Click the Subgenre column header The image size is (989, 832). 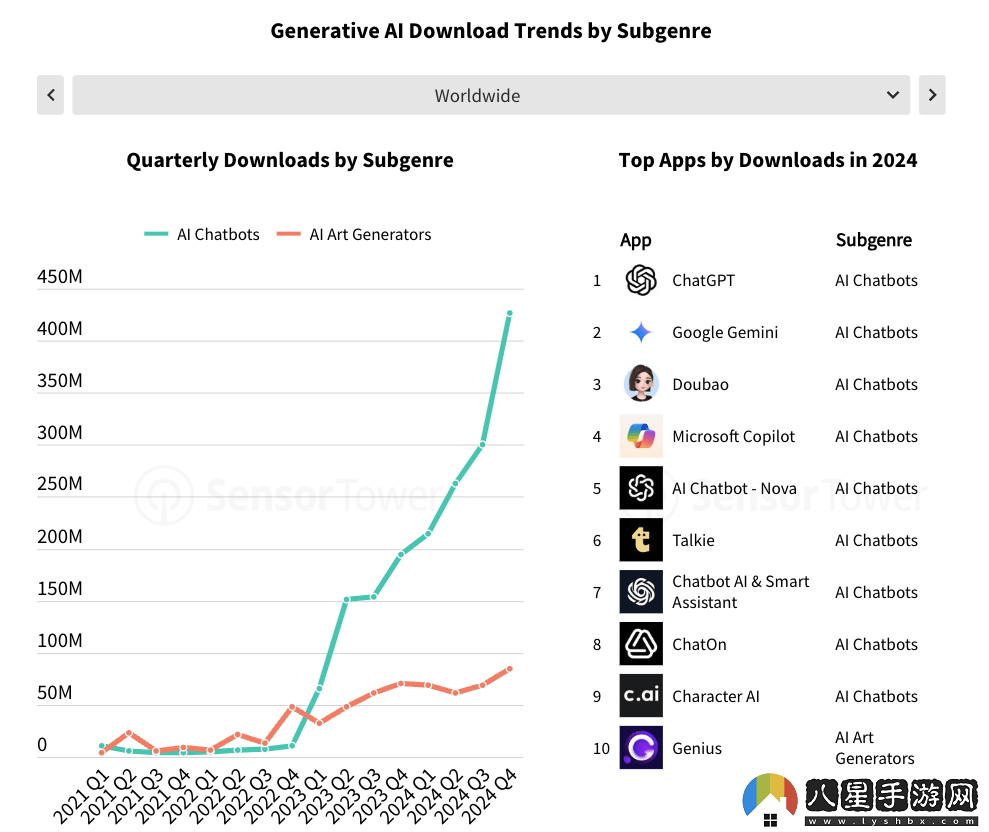874,240
